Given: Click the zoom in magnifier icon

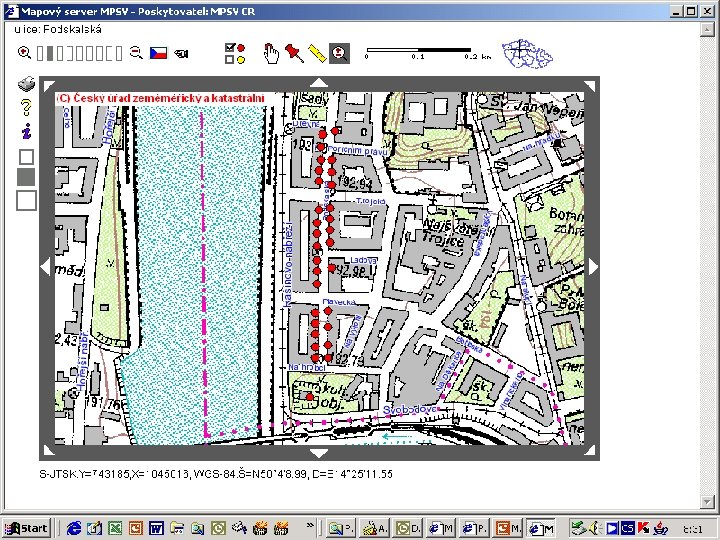Looking at the screenshot, I should (24, 53).
